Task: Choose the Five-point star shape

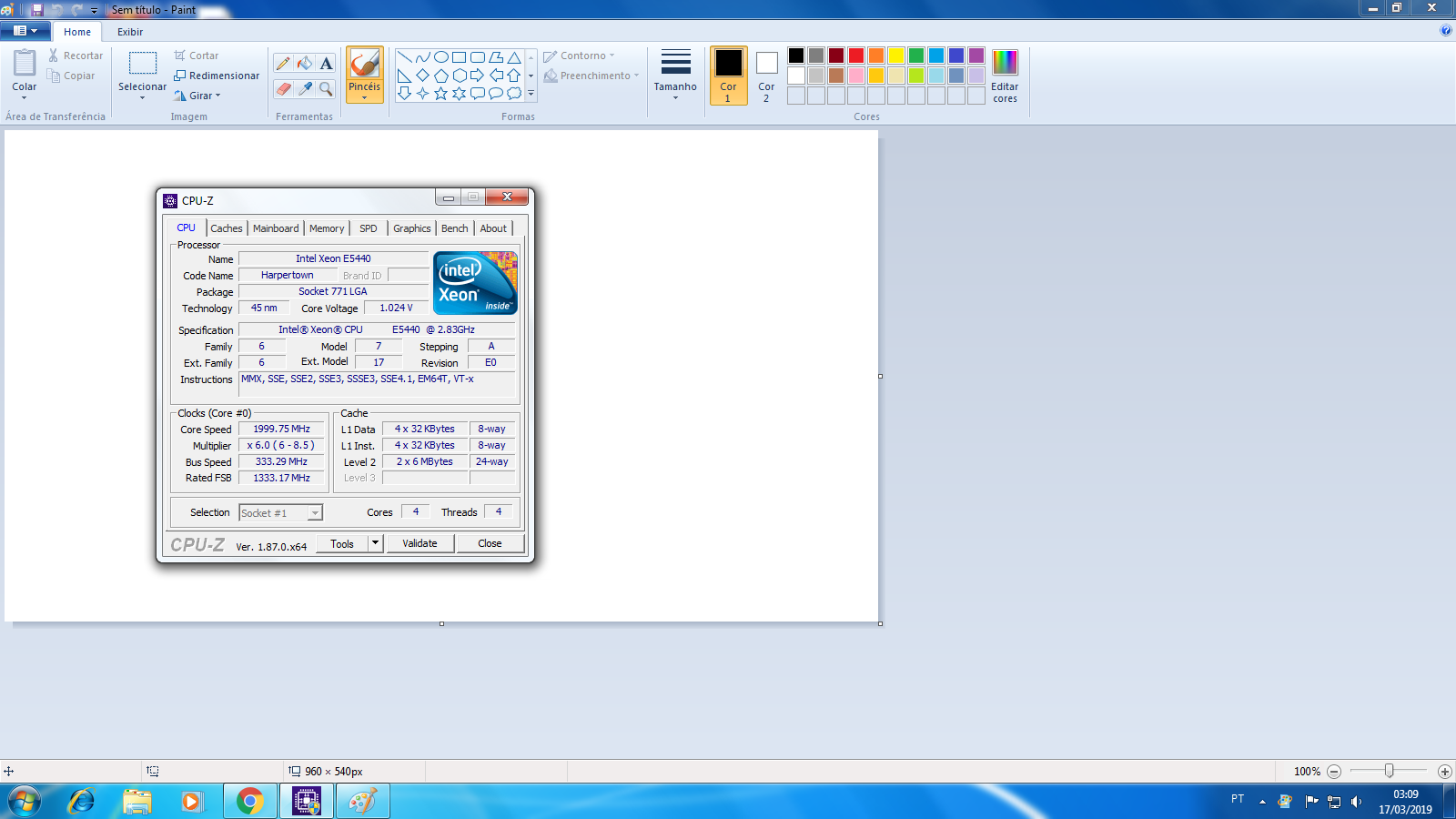Action: [441, 93]
